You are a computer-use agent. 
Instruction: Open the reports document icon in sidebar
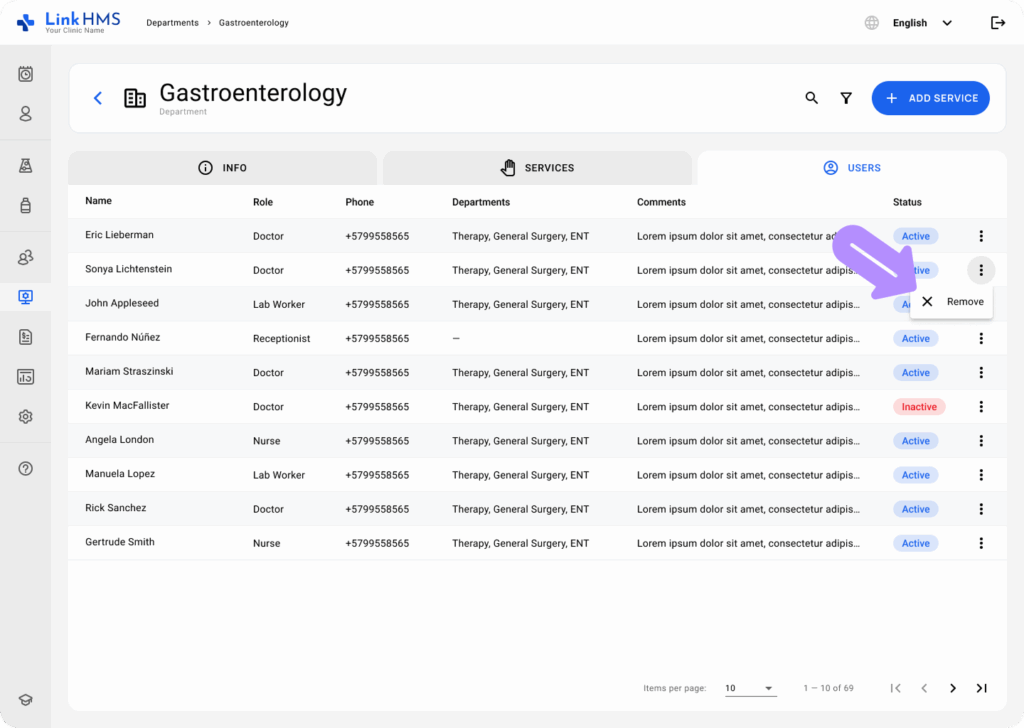pyautogui.click(x=25, y=337)
